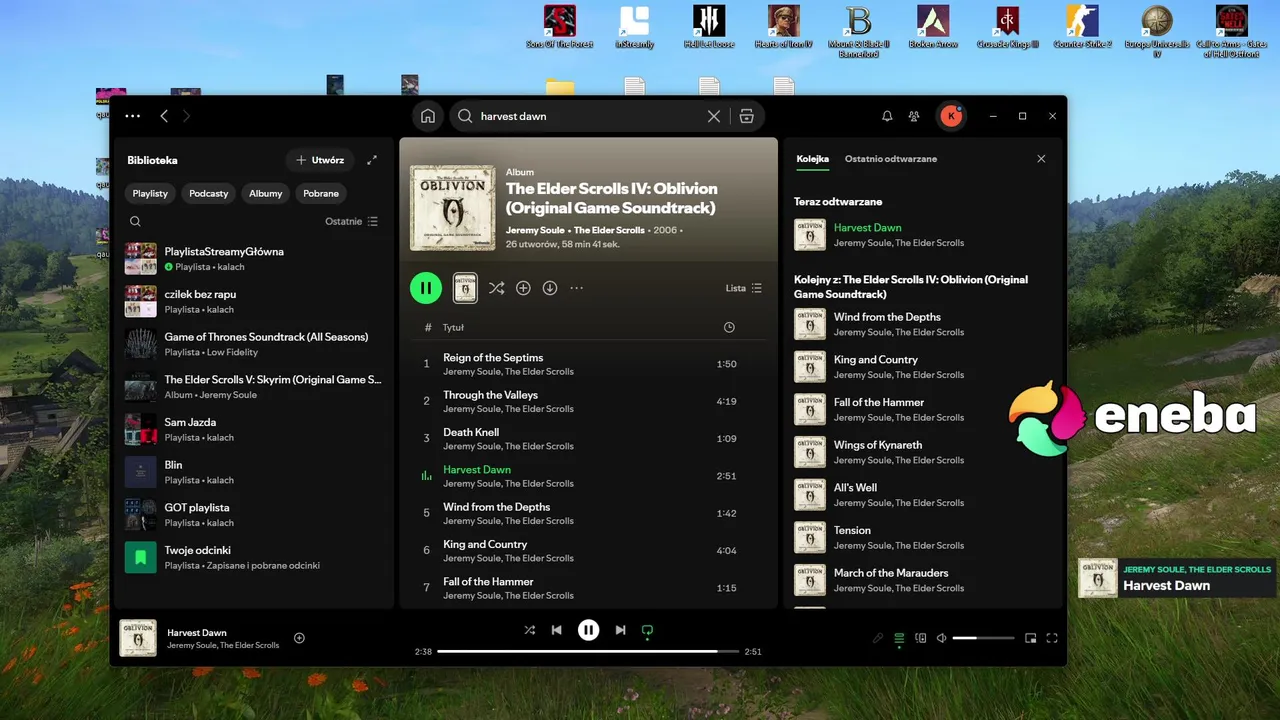
Task: Add album to library plus icon
Action: [x=523, y=288]
